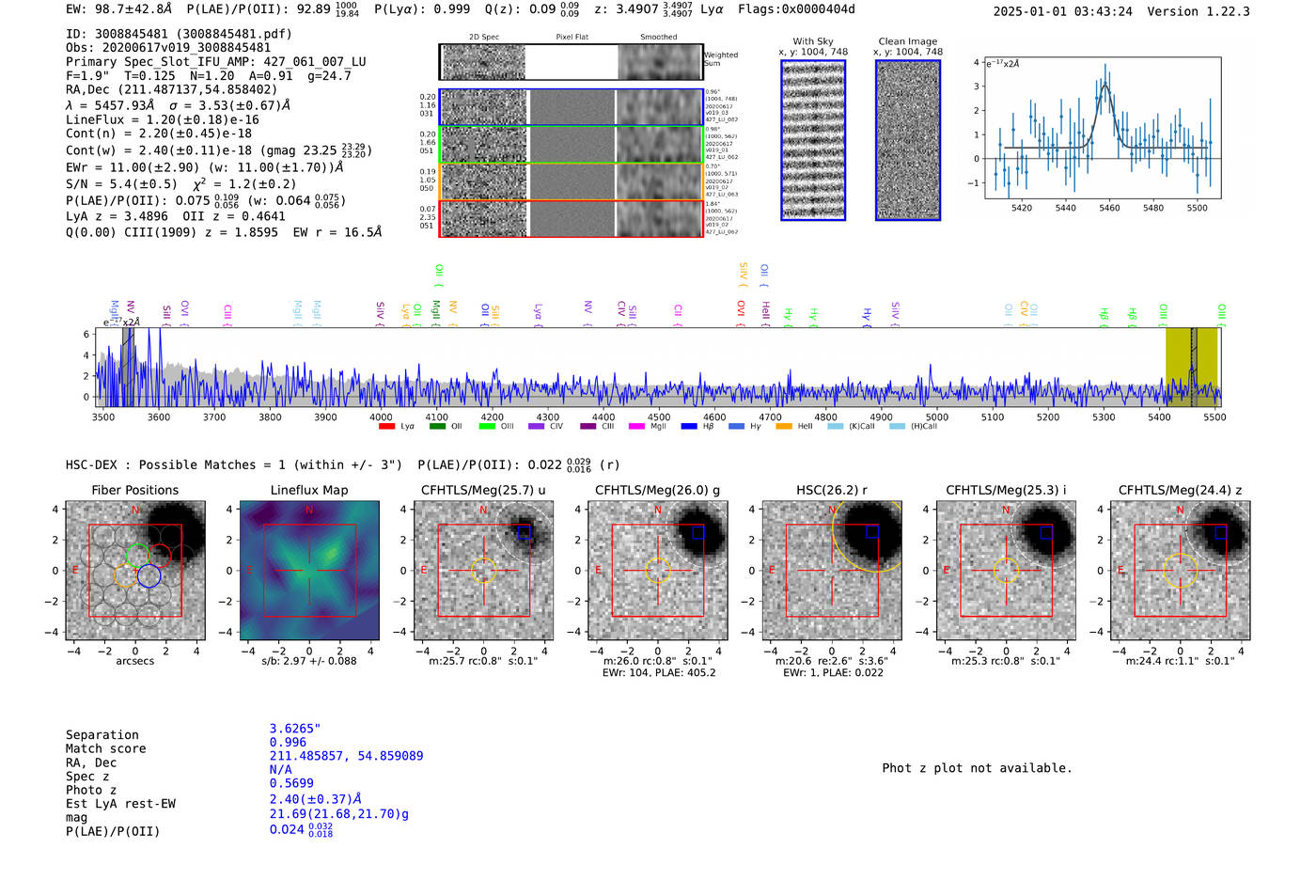Open the Fiber Positions cutout image
1316x896 pixels.
(135, 571)
